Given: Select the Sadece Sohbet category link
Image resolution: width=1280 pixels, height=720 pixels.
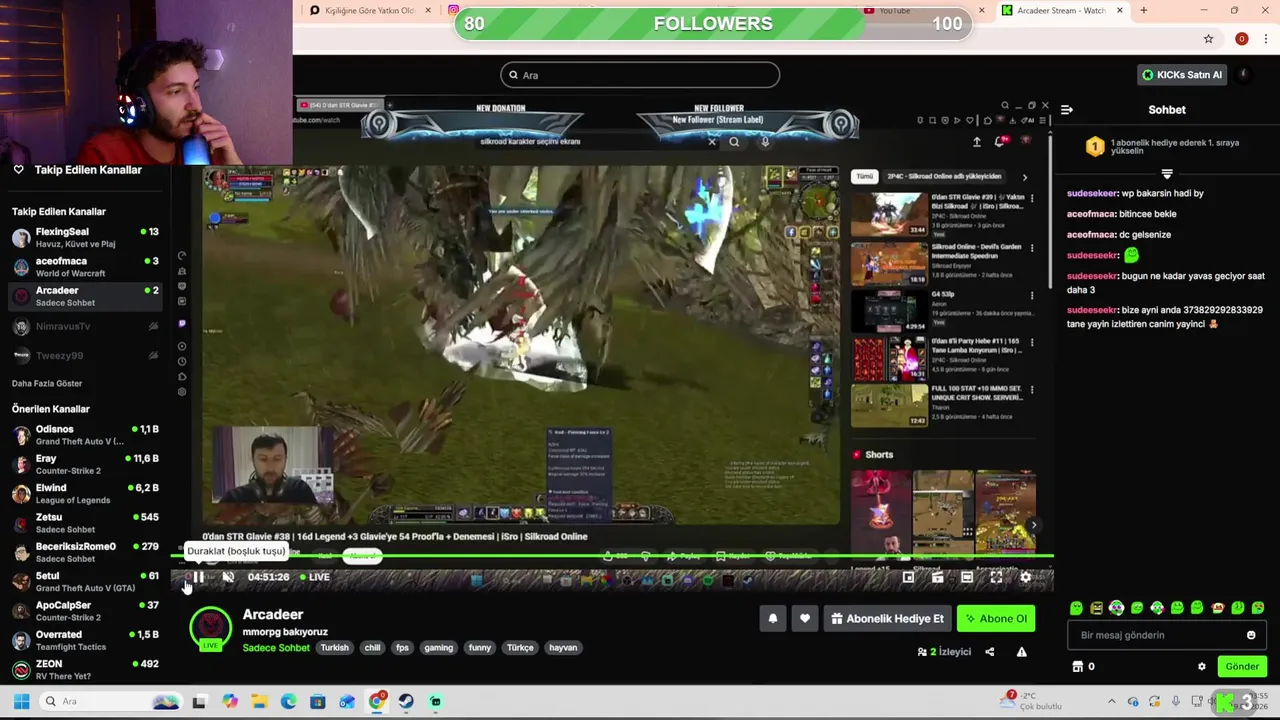Looking at the screenshot, I should tap(276, 648).
